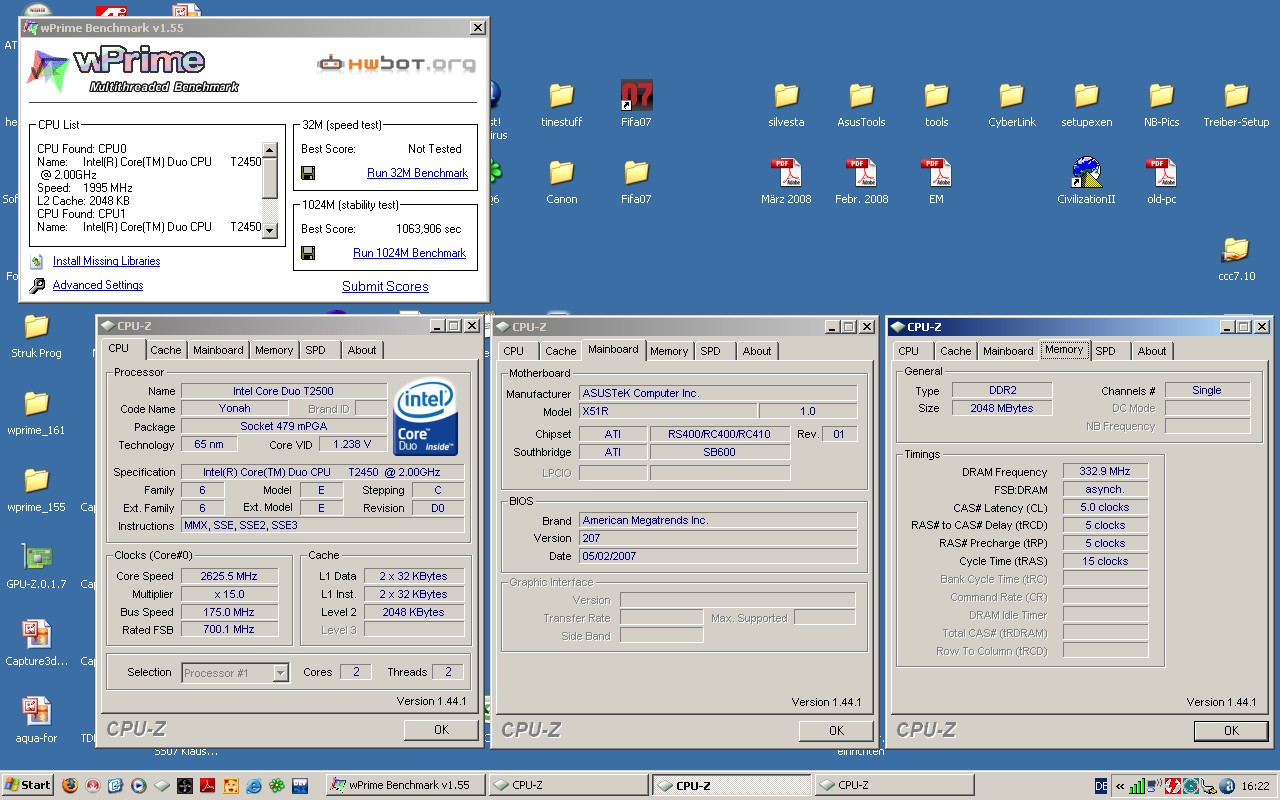The height and width of the screenshot is (800, 1280).
Task: Select the Treiber-Setup folder icon
Action: (x=1236, y=105)
